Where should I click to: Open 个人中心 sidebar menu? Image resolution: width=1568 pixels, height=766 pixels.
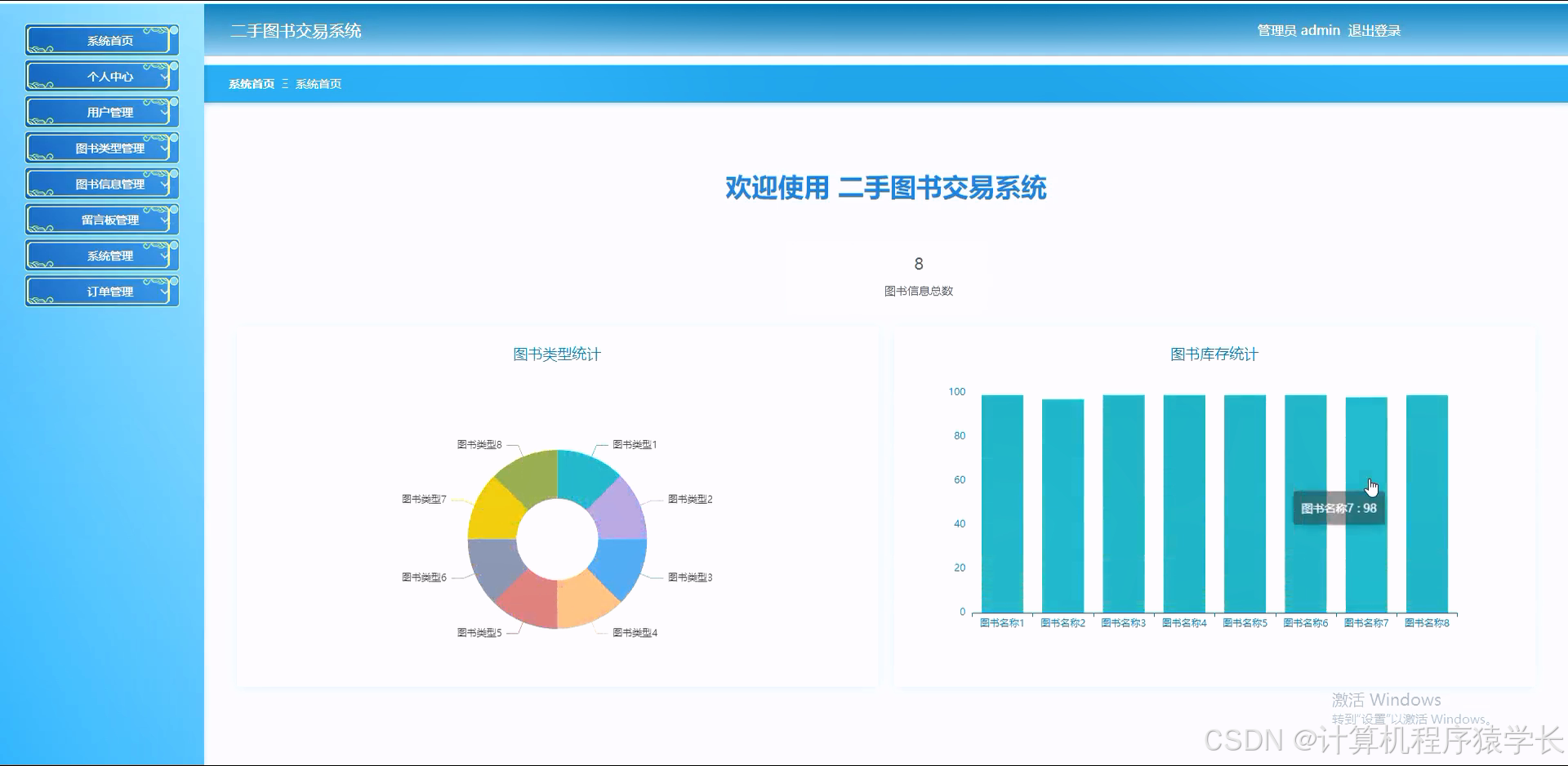coord(102,76)
